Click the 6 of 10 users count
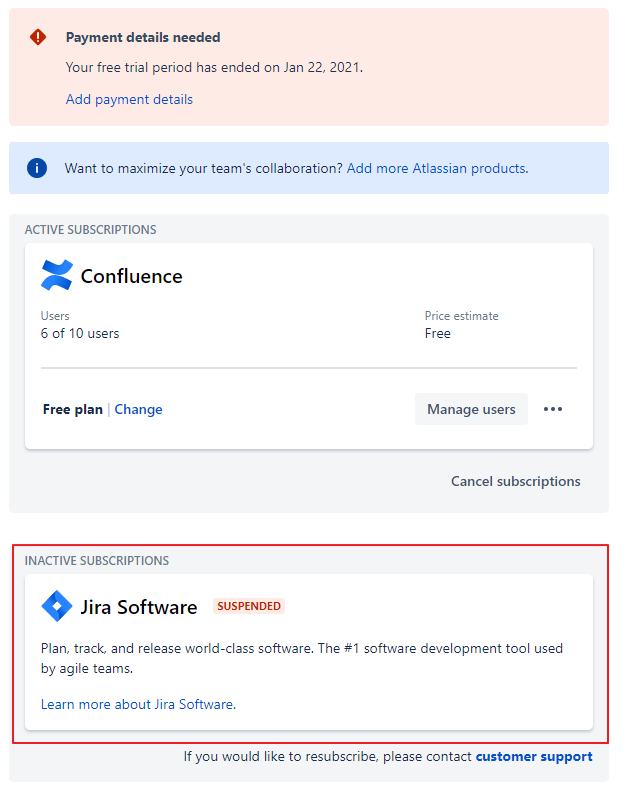The image size is (628, 787). pyautogui.click(x=80, y=333)
